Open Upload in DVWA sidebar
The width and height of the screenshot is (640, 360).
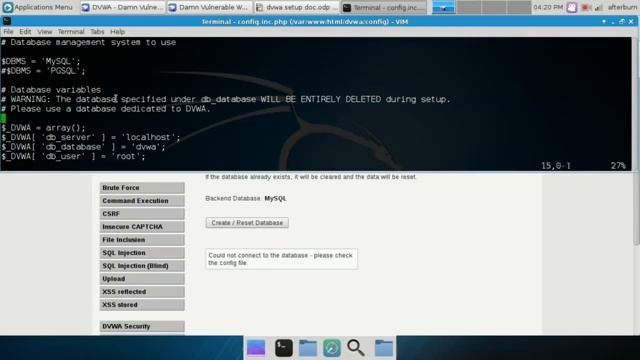[x=142, y=279]
